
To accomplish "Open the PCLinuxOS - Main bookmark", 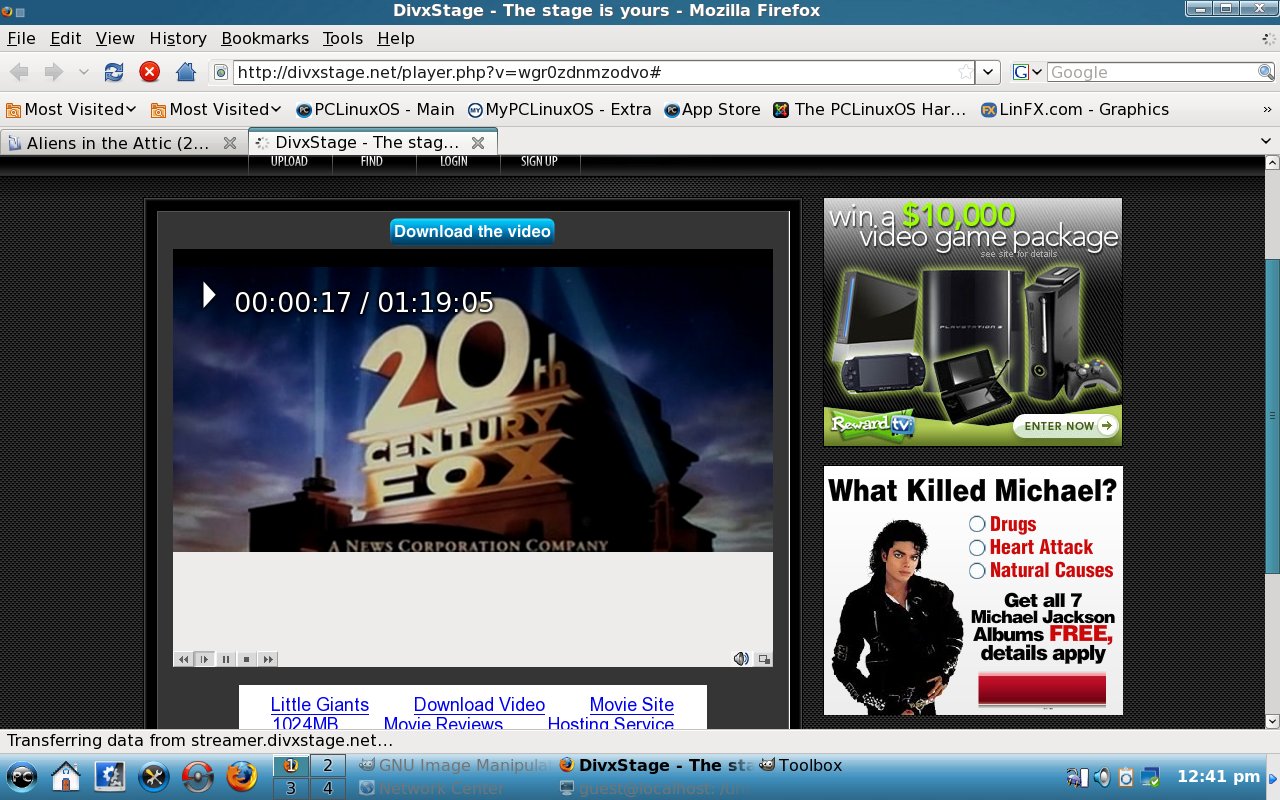I will point(375,109).
